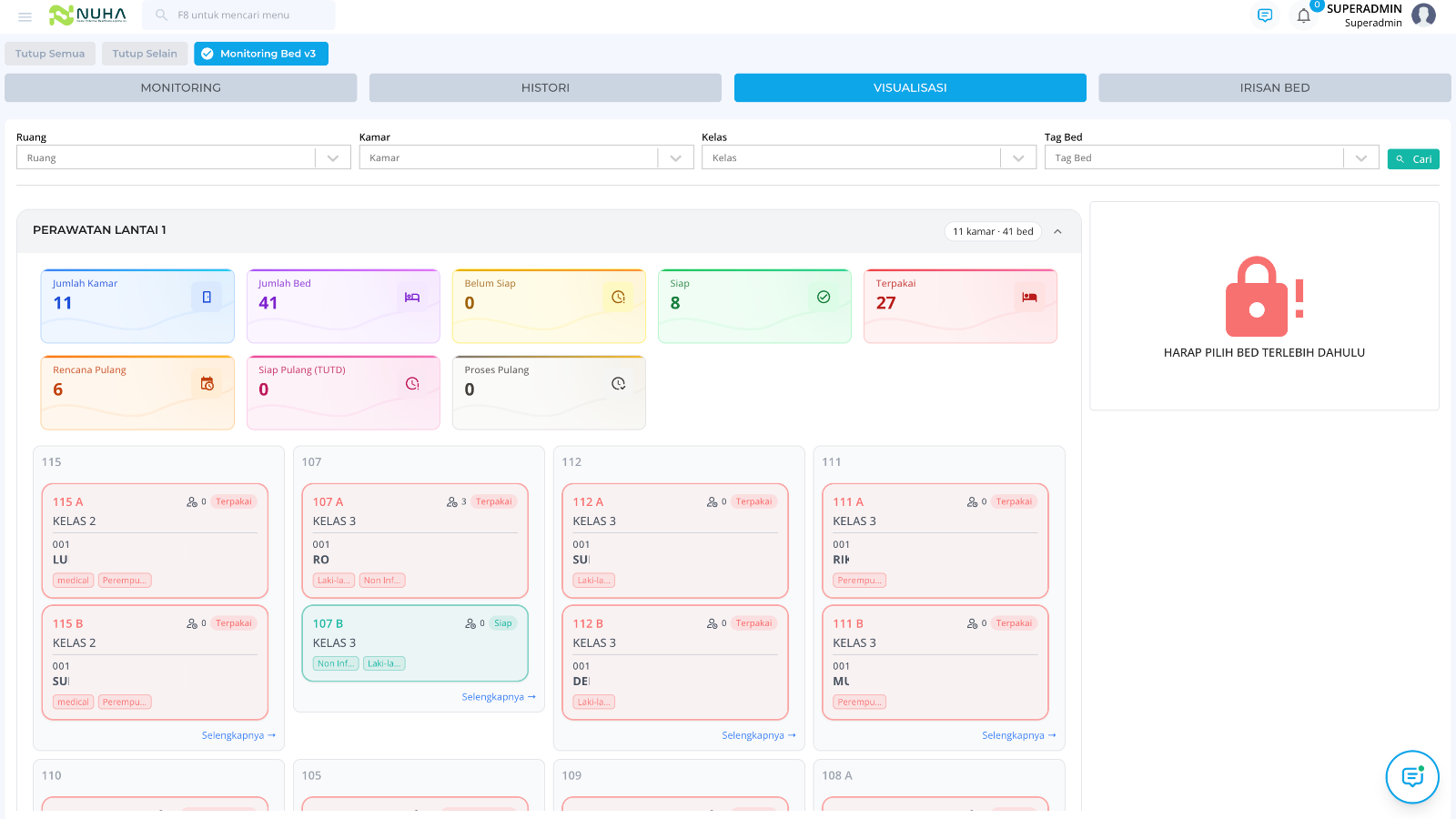Select bed card 112 B
The width and height of the screenshot is (1456, 819).
675,662
